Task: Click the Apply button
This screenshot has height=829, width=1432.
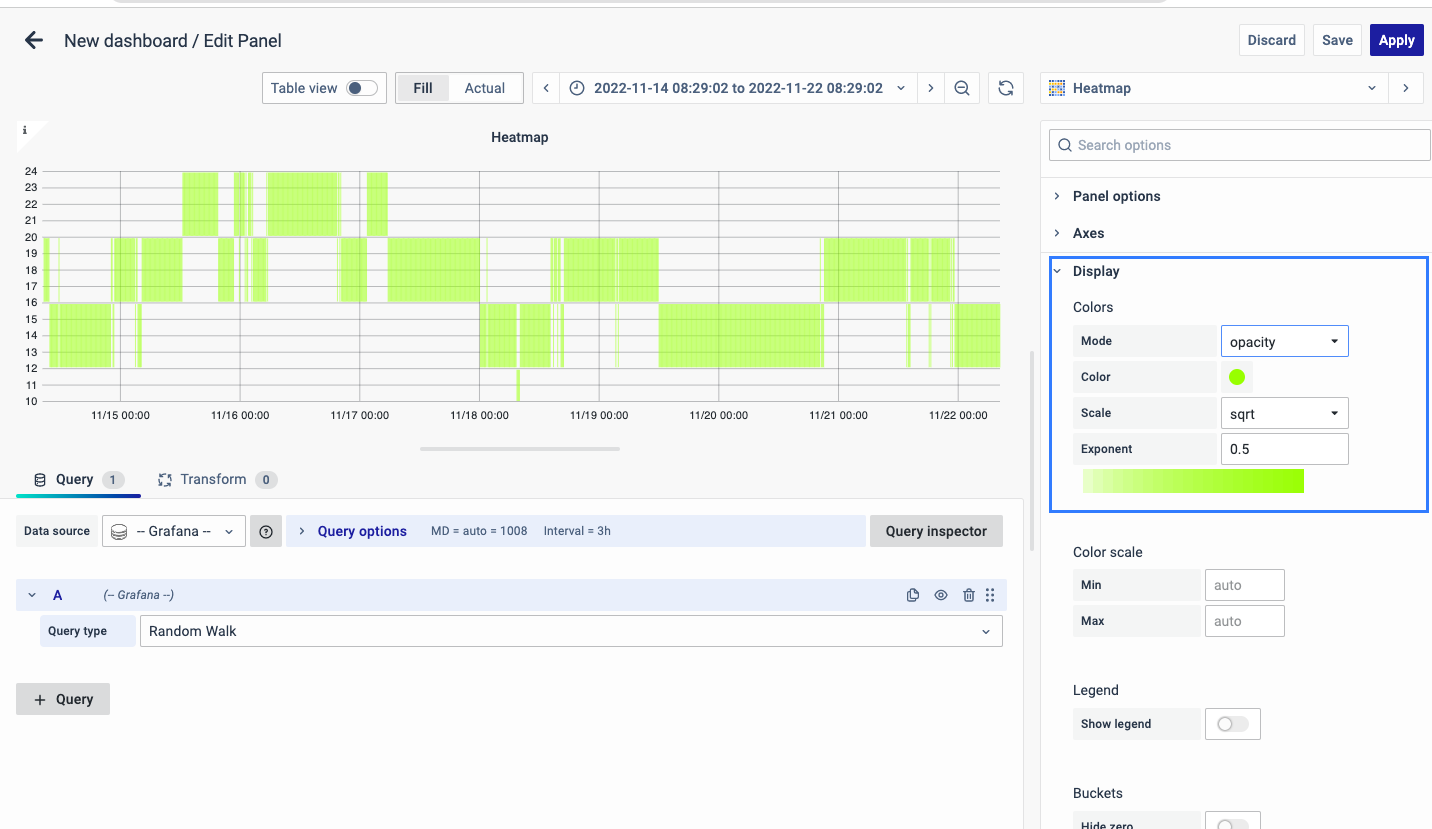Action: [x=1396, y=40]
